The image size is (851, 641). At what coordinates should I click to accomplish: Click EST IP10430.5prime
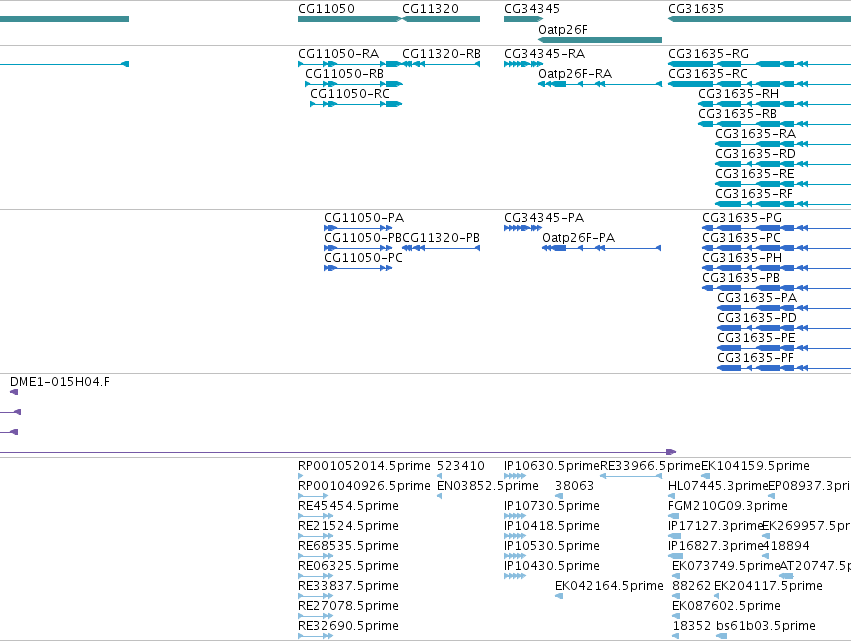click(x=552, y=567)
